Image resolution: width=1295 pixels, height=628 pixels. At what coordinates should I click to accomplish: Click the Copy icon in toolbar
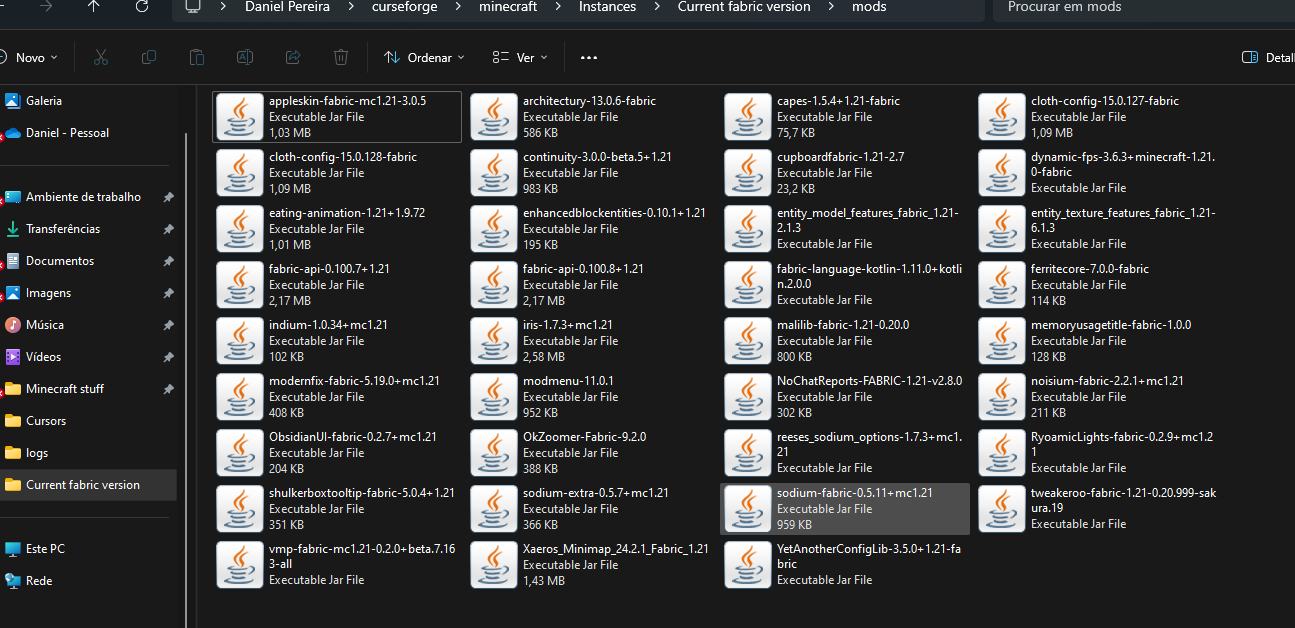click(x=149, y=57)
